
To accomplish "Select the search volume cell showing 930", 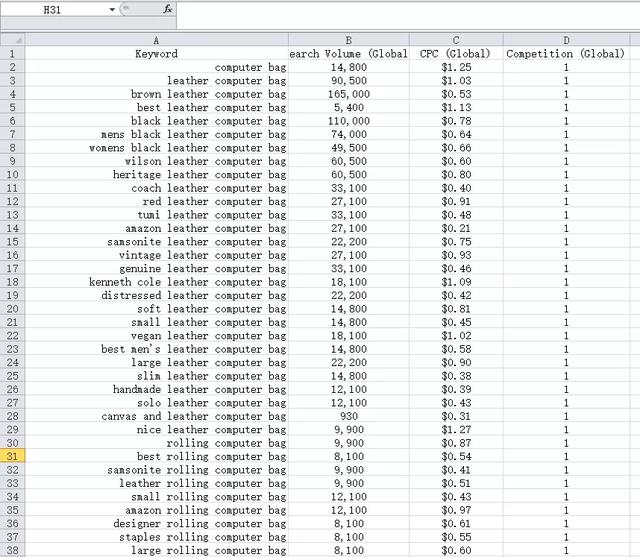I will (349, 416).
